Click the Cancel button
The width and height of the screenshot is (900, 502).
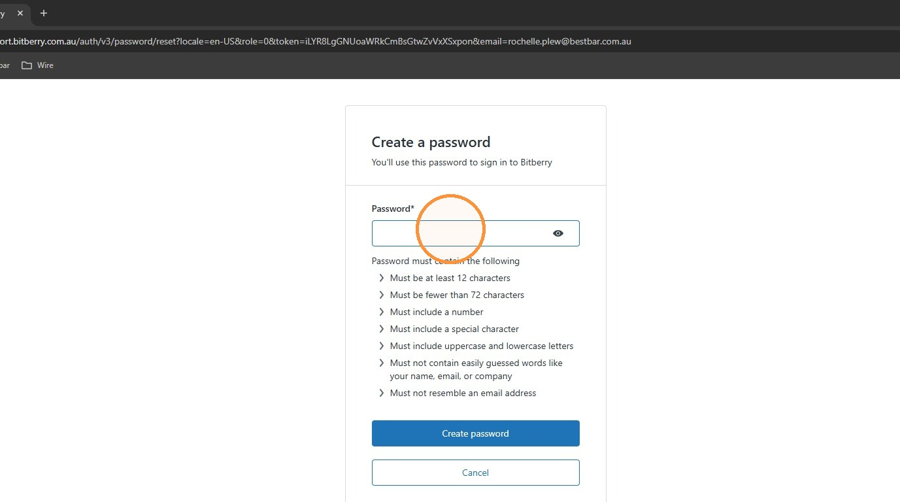point(475,473)
